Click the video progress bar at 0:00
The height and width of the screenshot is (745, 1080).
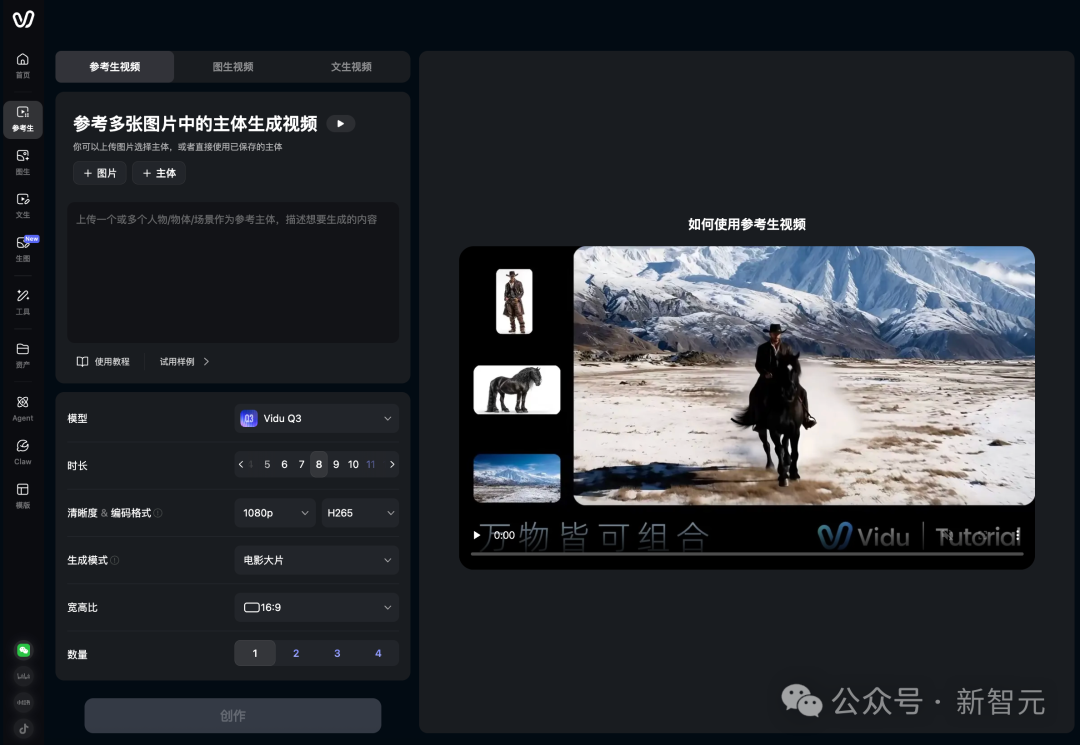pyautogui.click(x=505, y=535)
